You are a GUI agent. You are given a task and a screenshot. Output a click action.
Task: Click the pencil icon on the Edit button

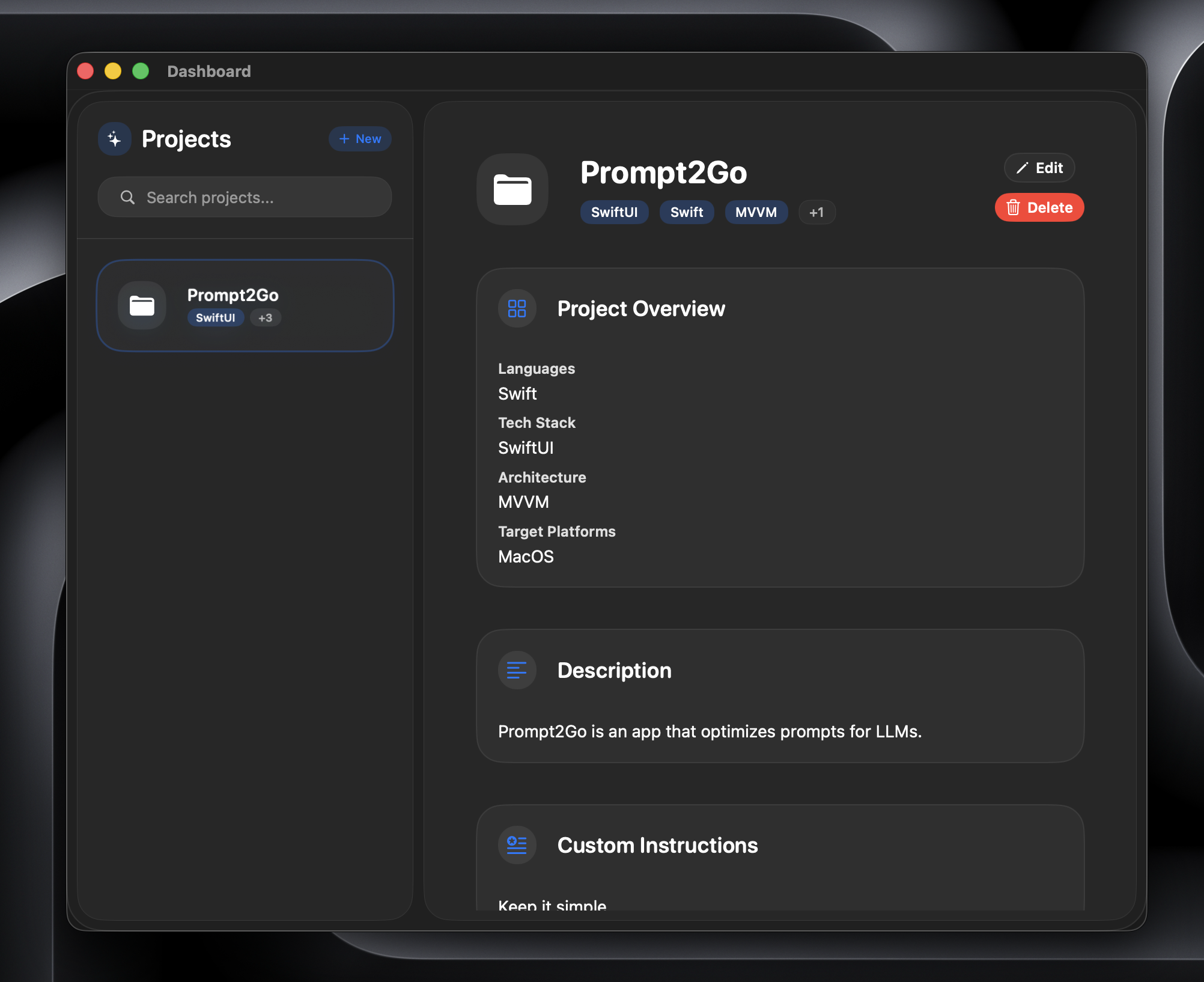coord(1023,168)
